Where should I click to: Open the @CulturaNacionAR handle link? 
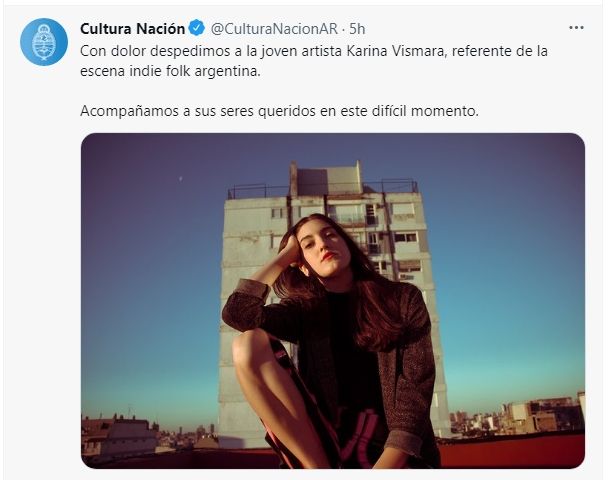pos(274,29)
